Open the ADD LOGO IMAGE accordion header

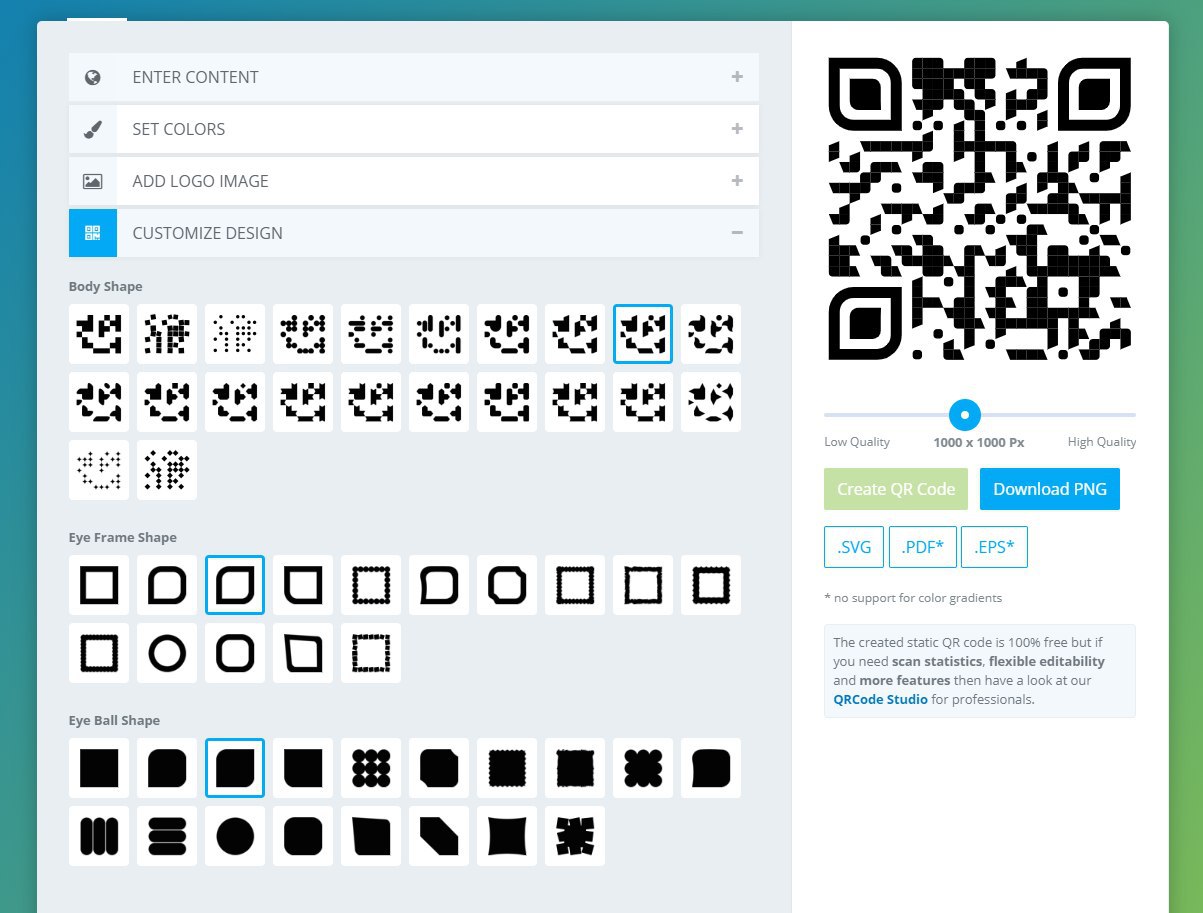[414, 181]
